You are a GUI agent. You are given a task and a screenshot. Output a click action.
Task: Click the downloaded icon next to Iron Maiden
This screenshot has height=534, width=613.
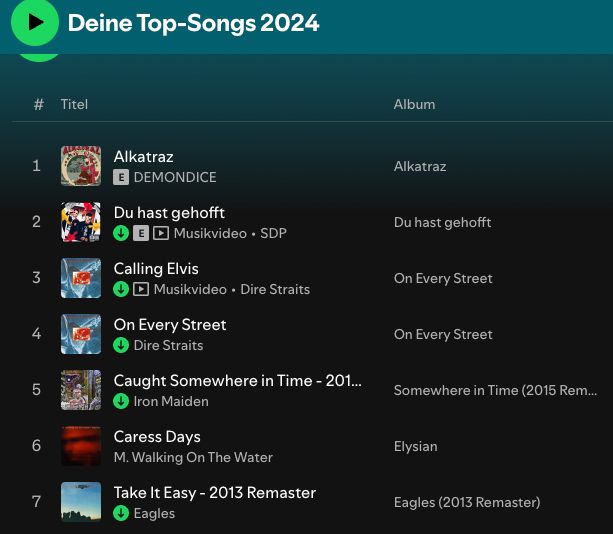point(121,401)
